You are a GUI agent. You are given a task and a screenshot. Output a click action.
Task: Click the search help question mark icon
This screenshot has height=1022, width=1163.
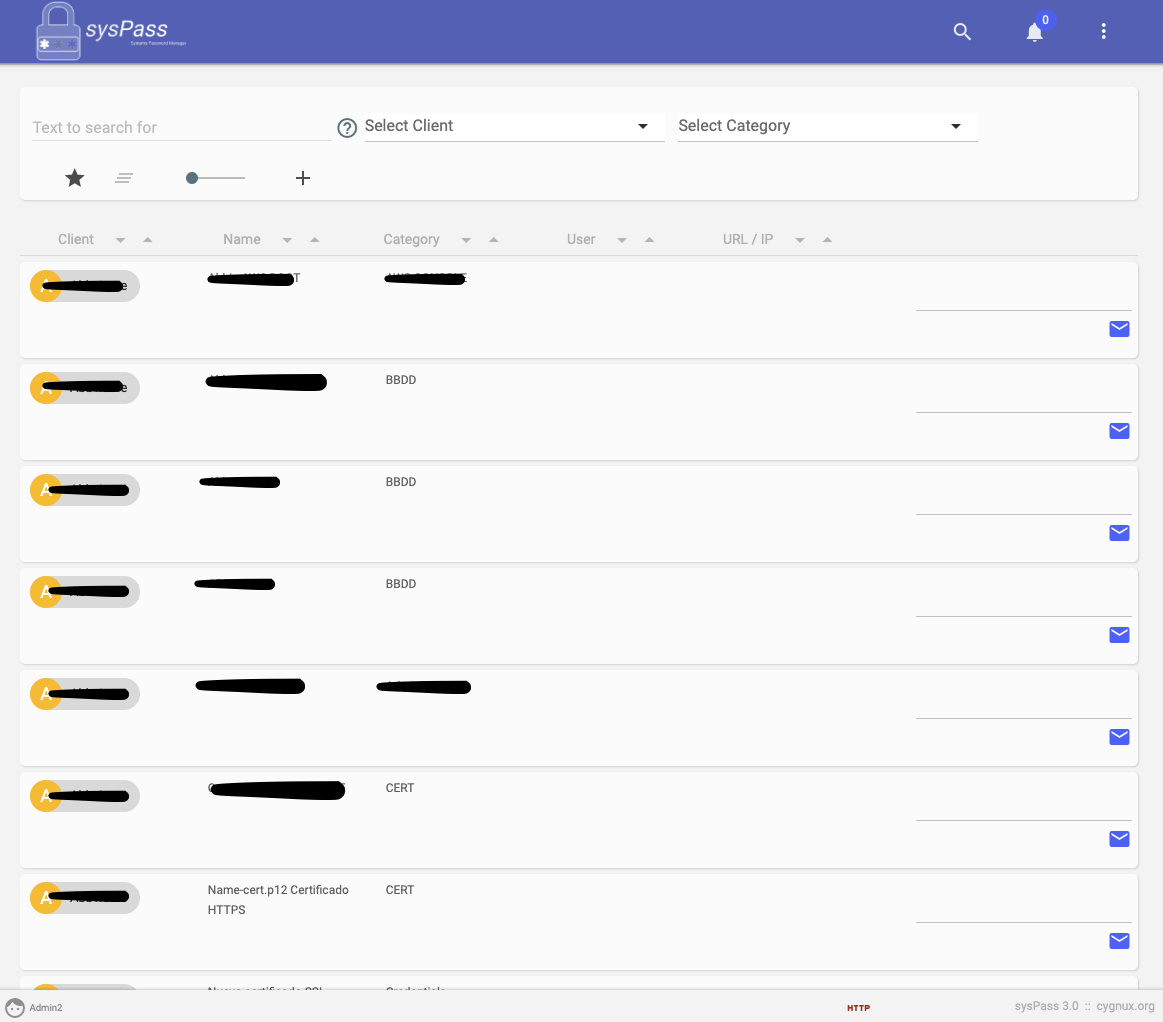(x=347, y=128)
